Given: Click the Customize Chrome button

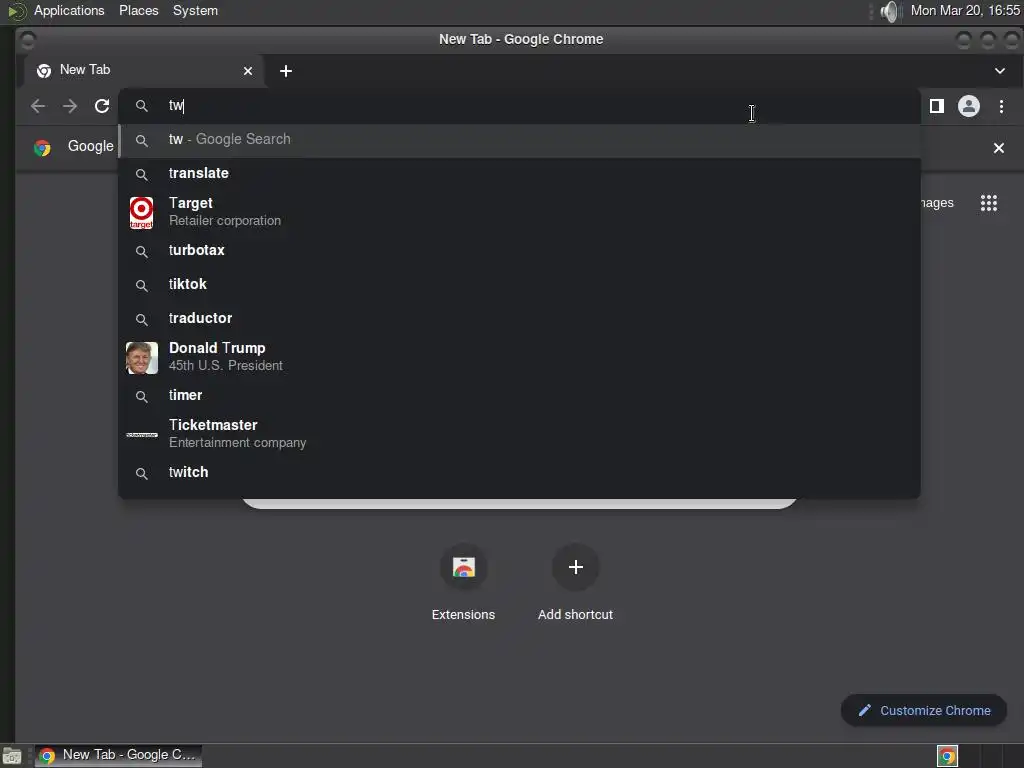Looking at the screenshot, I should click(923, 711).
